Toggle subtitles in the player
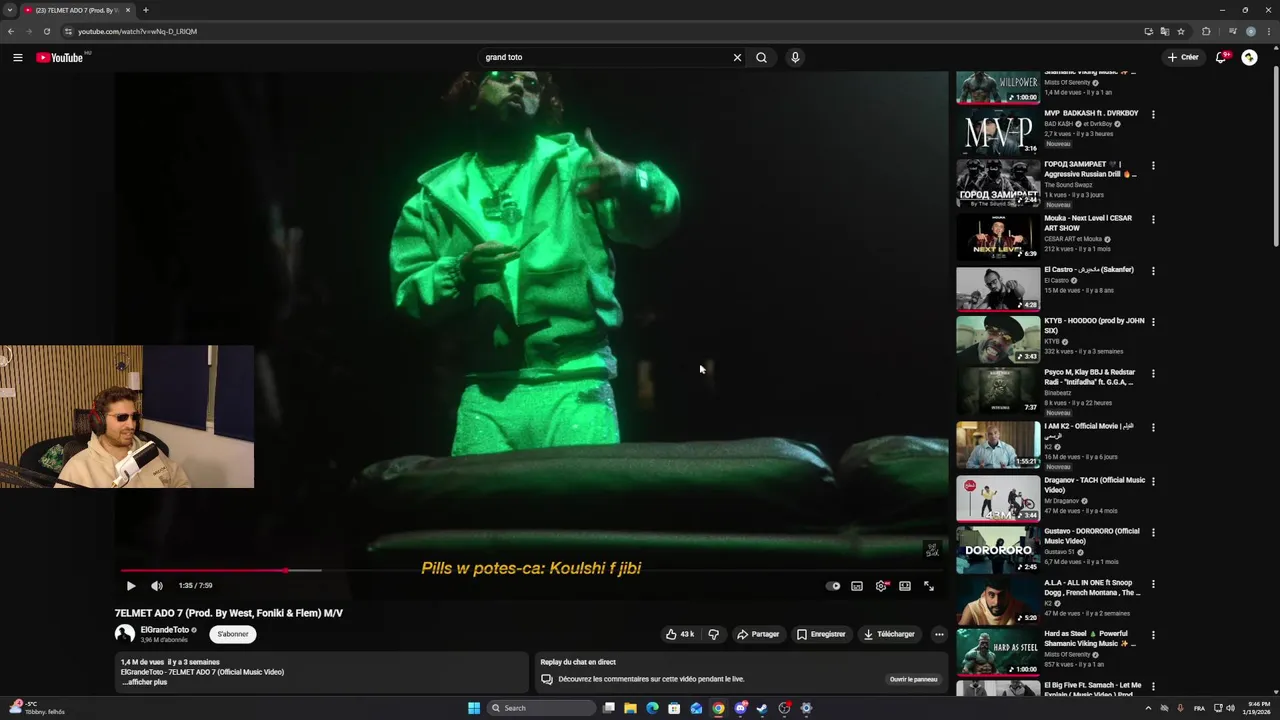 coord(857,586)
